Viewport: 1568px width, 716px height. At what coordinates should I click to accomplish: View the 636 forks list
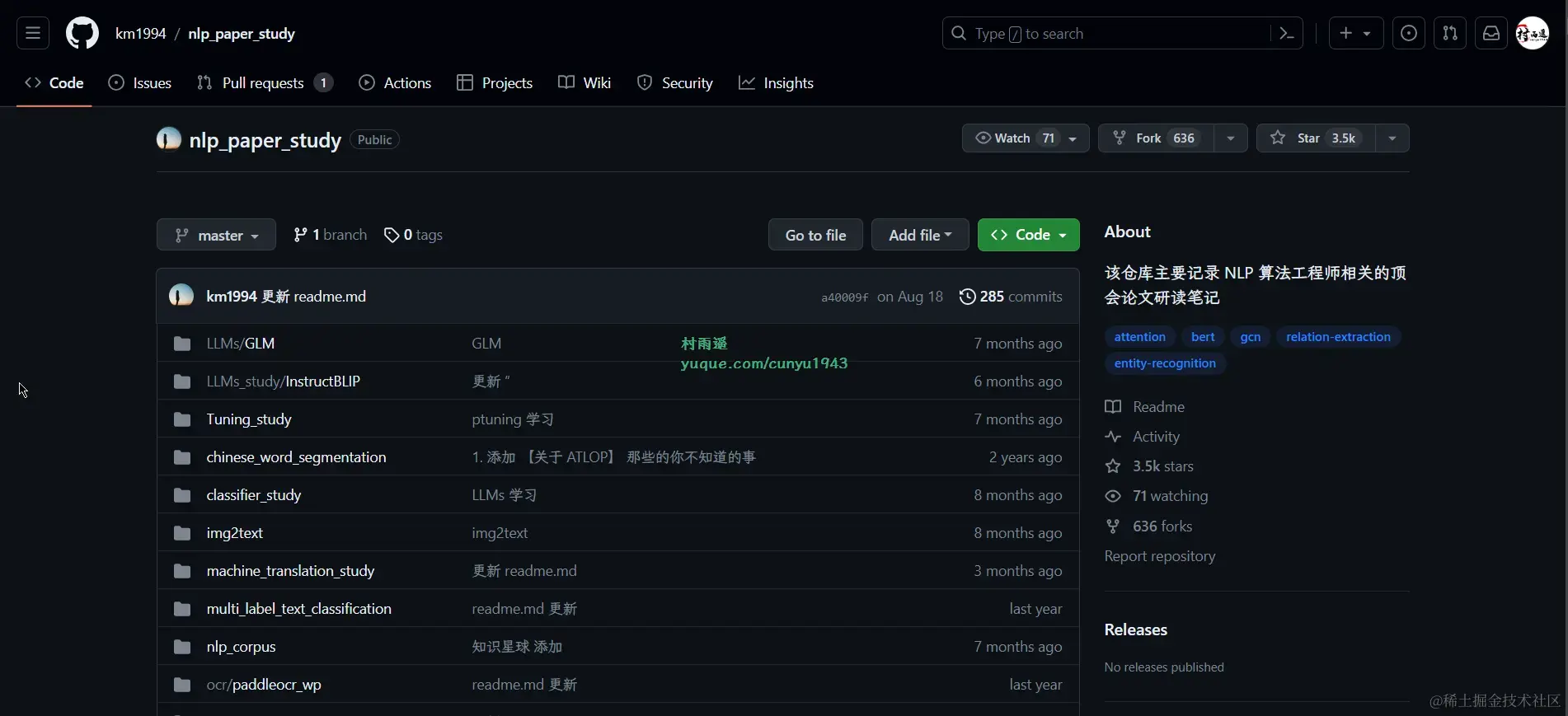click(x=1148, y=526)
